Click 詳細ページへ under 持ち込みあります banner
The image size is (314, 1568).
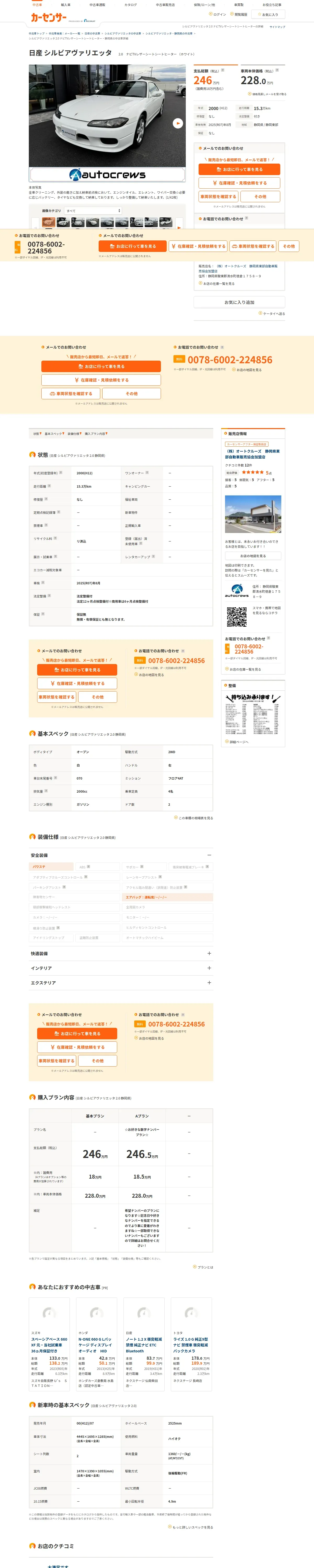237,742
